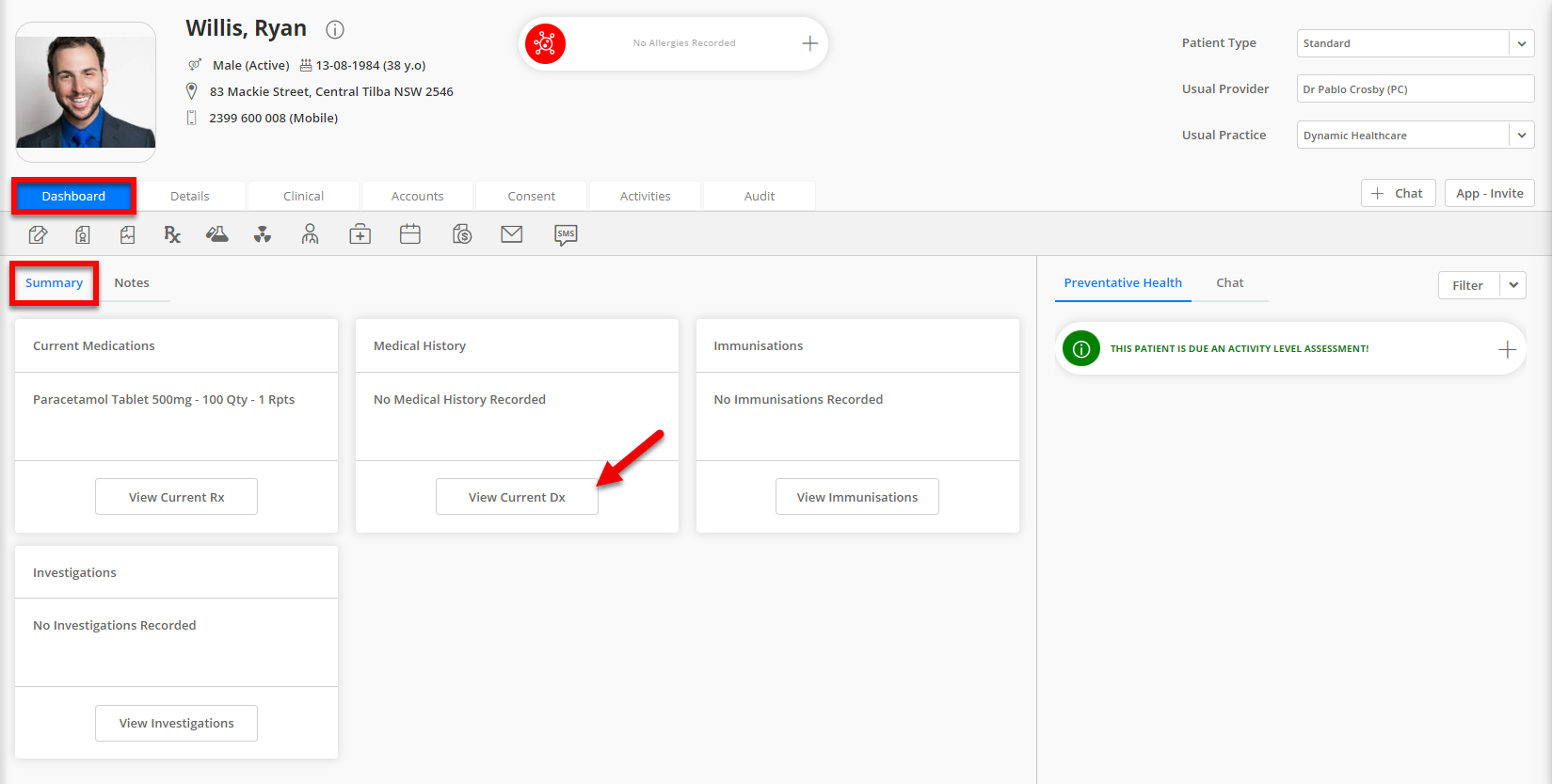Click the info icon beside Willis, Ryan

tap(335, 29)
